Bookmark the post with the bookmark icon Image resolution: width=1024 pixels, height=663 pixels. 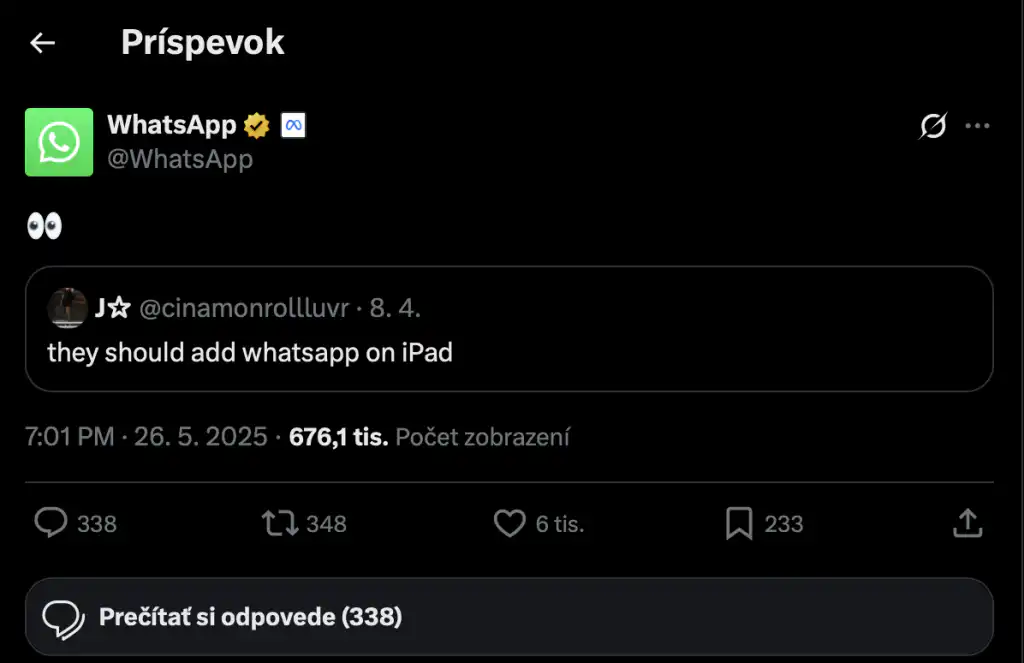tap(738, 523)
